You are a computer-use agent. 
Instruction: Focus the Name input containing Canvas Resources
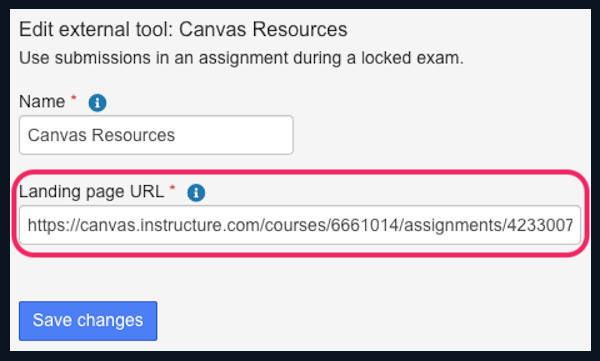[156, 135]
